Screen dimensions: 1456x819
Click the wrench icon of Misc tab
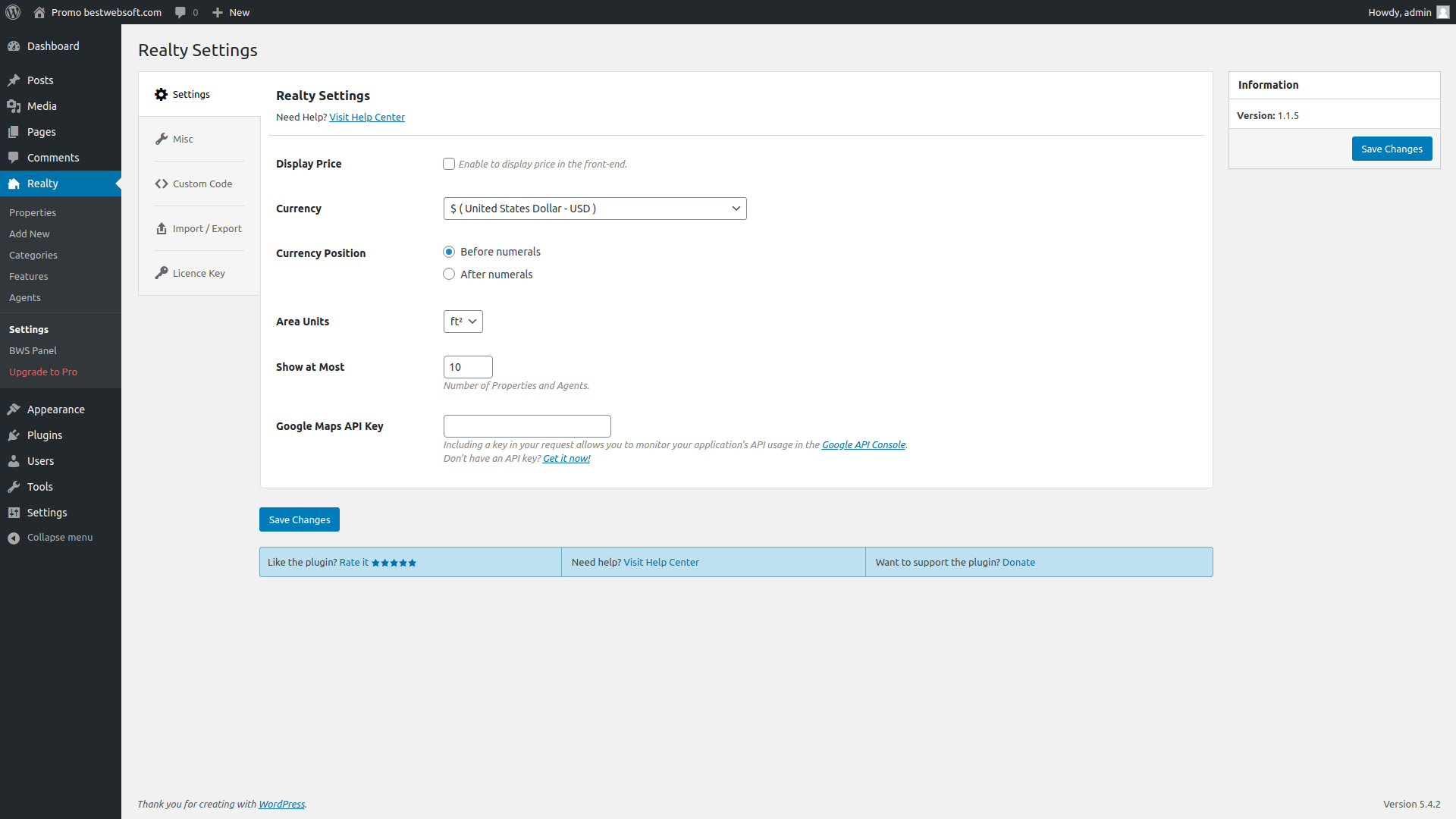click(x=162, y=139)
